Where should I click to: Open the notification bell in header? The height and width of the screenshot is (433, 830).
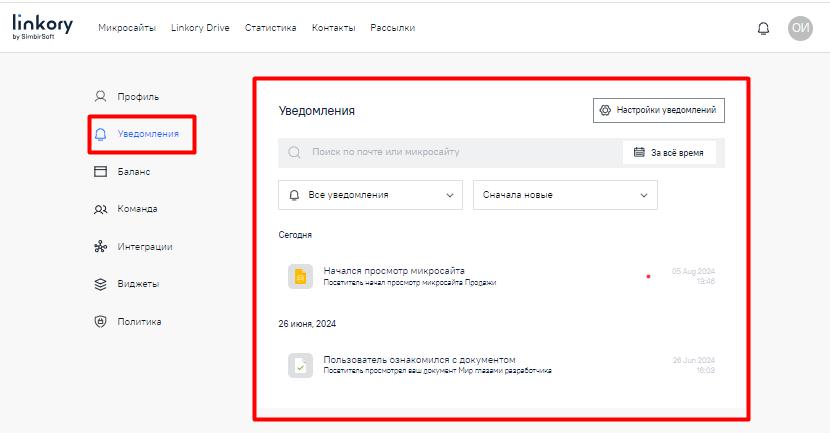[x=763, y=28]
